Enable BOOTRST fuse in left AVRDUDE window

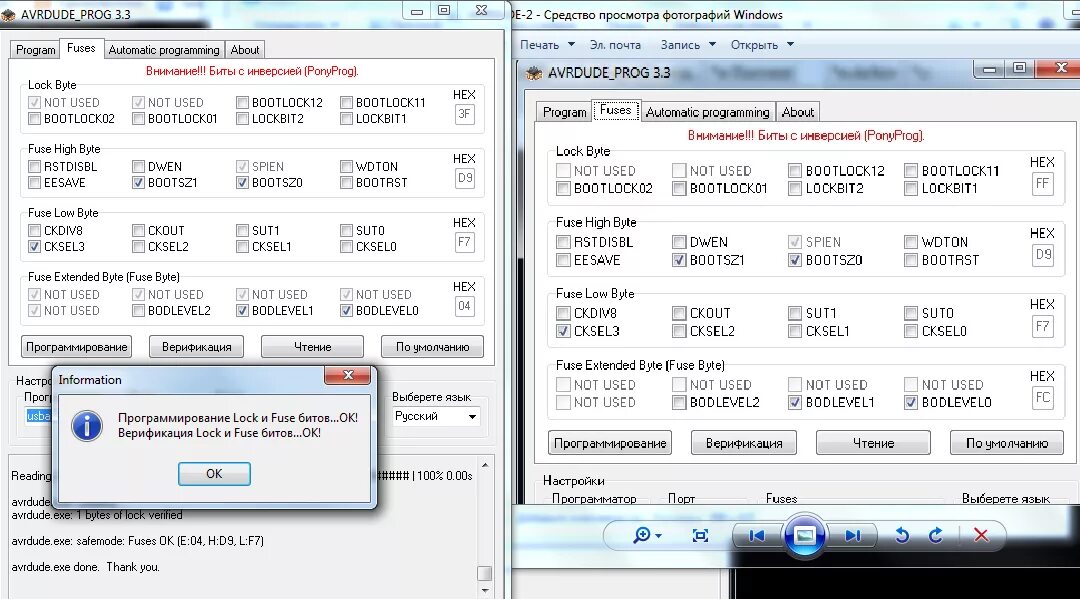click(x=346, y=182)
